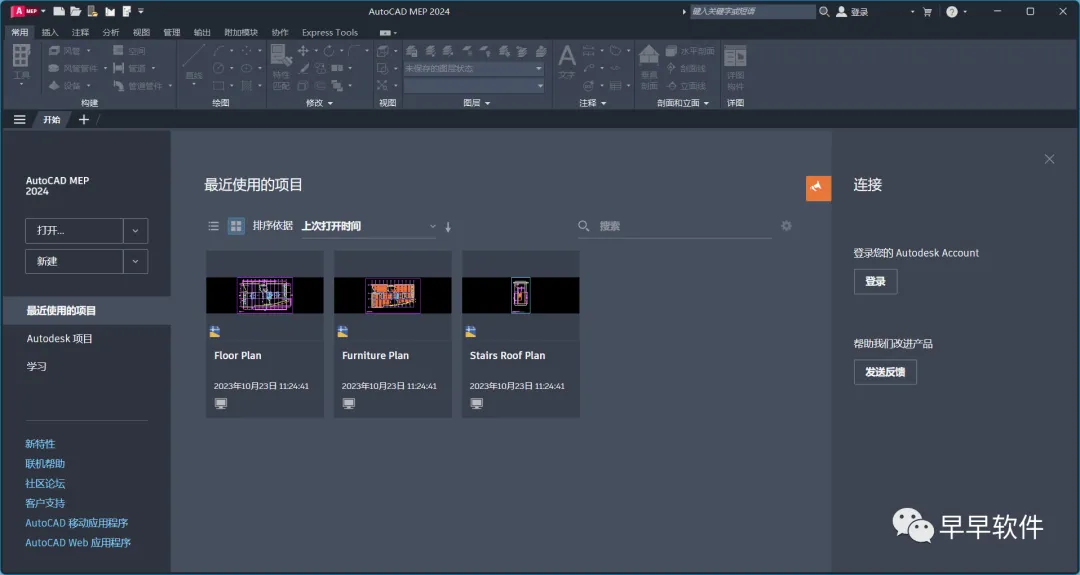Click the help question mark icon
1080x575 pixels.
(952, 12)
